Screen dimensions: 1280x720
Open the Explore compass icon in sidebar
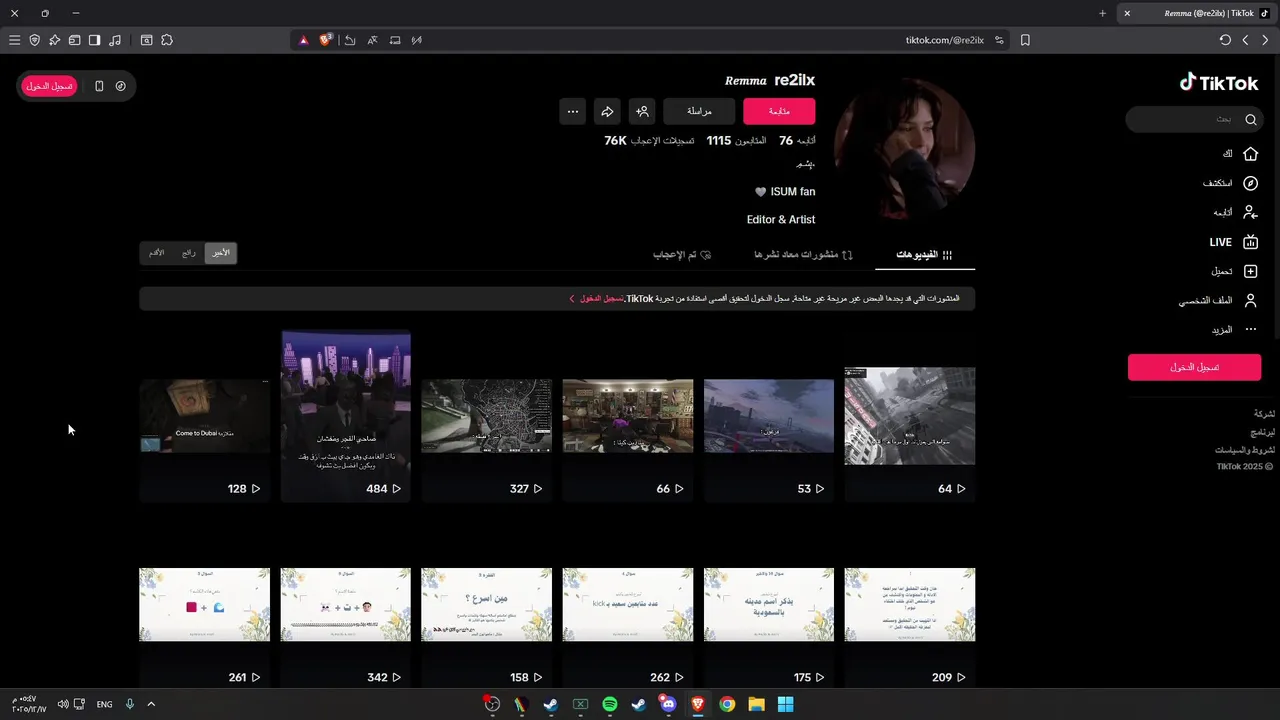1250,183
